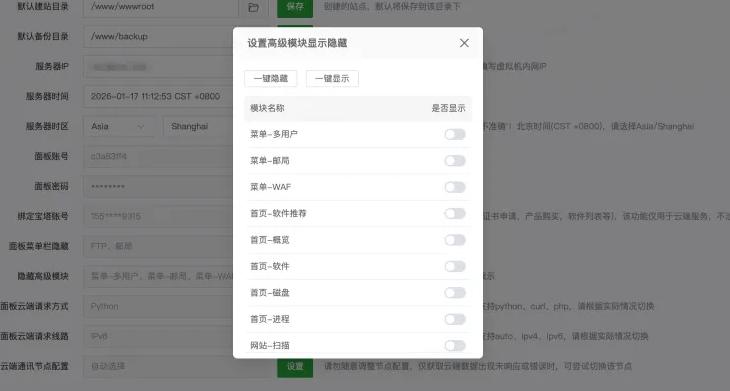Viewport: 730px width, 391px height.
Task: Enable display of 首页-软件推荐
Action: [x=455, y=214]
